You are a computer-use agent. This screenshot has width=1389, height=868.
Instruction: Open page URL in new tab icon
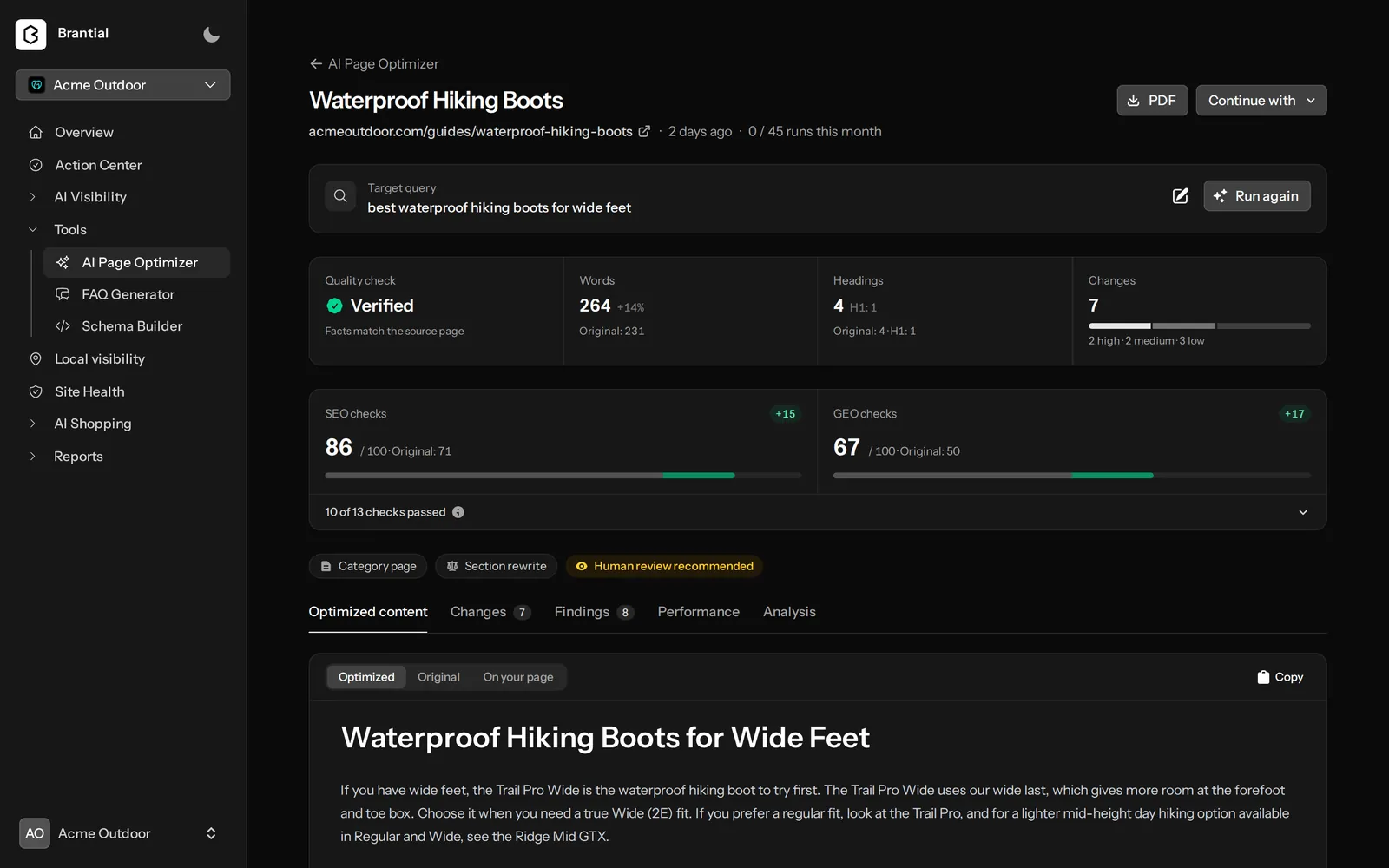tap(644, 132)
